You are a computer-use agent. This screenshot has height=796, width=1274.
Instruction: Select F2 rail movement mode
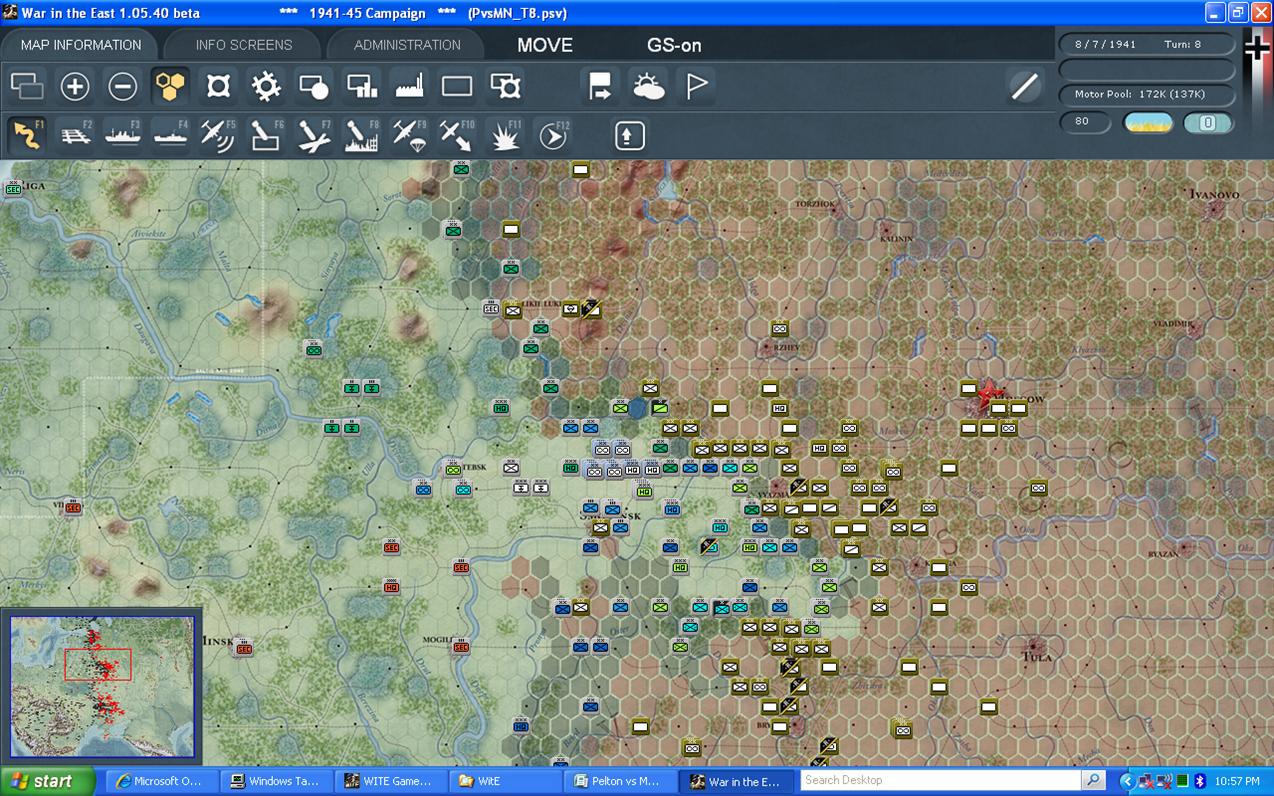(x=75, y=135)
